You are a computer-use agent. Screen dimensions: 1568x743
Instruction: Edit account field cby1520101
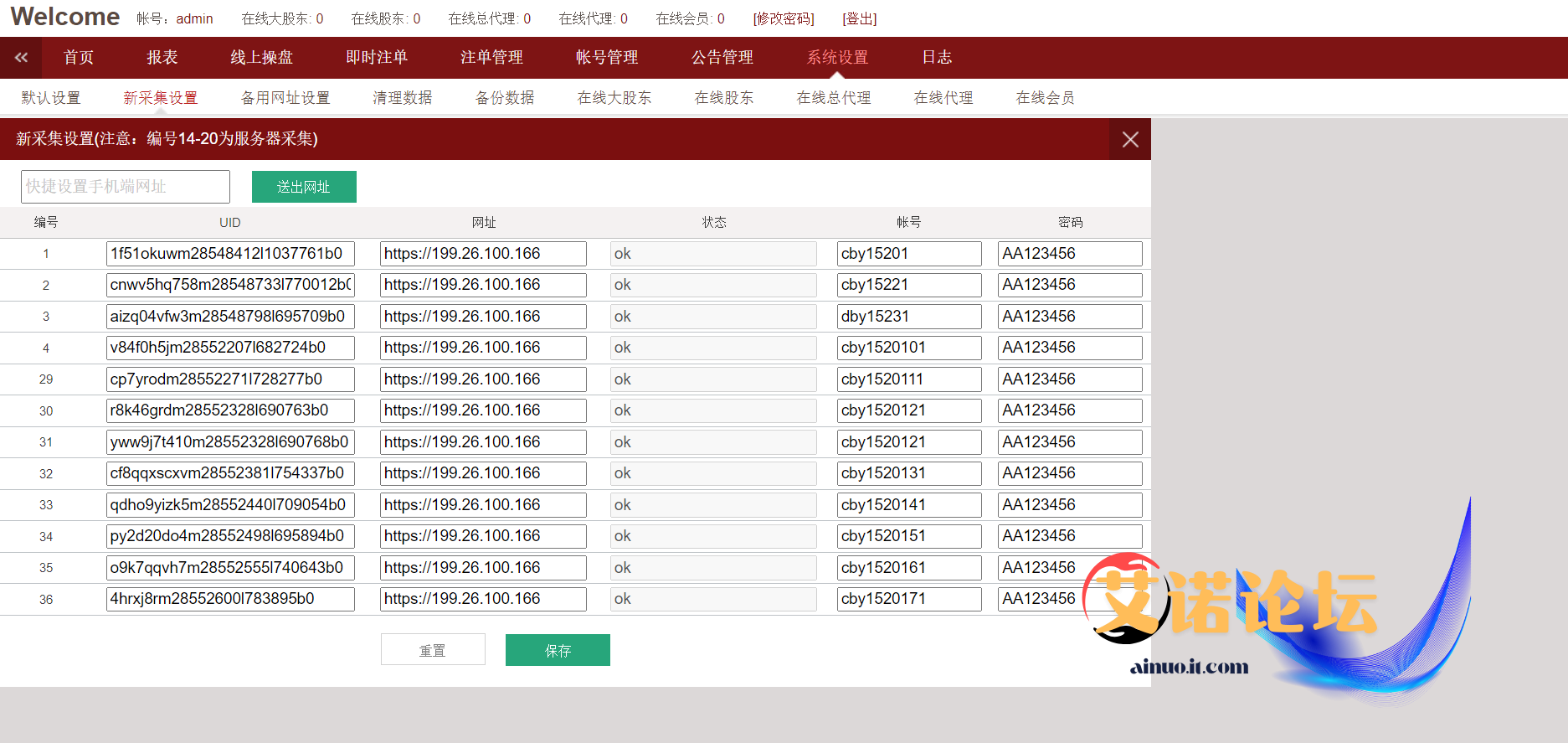[909, 348]
